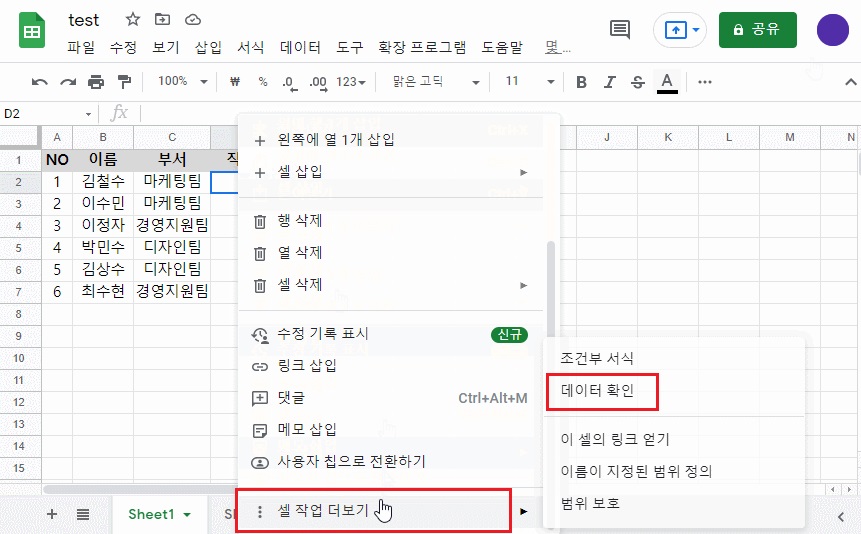Viewport: 861px width, 534px height.
Task: Open the 도움말 menu
Action: pyautogui.click(x=502, y=48)
